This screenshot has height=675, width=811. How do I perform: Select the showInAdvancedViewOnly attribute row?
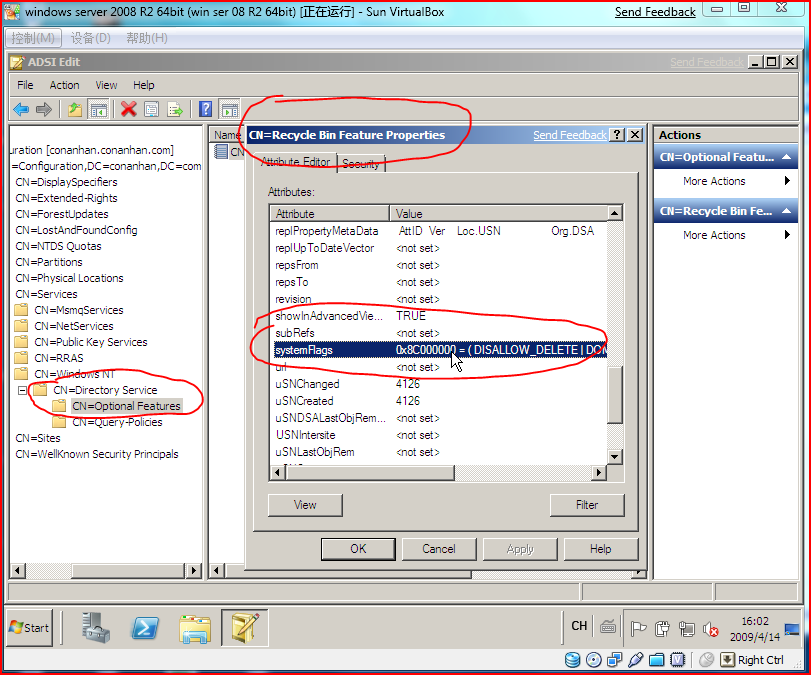click(440, 316)
